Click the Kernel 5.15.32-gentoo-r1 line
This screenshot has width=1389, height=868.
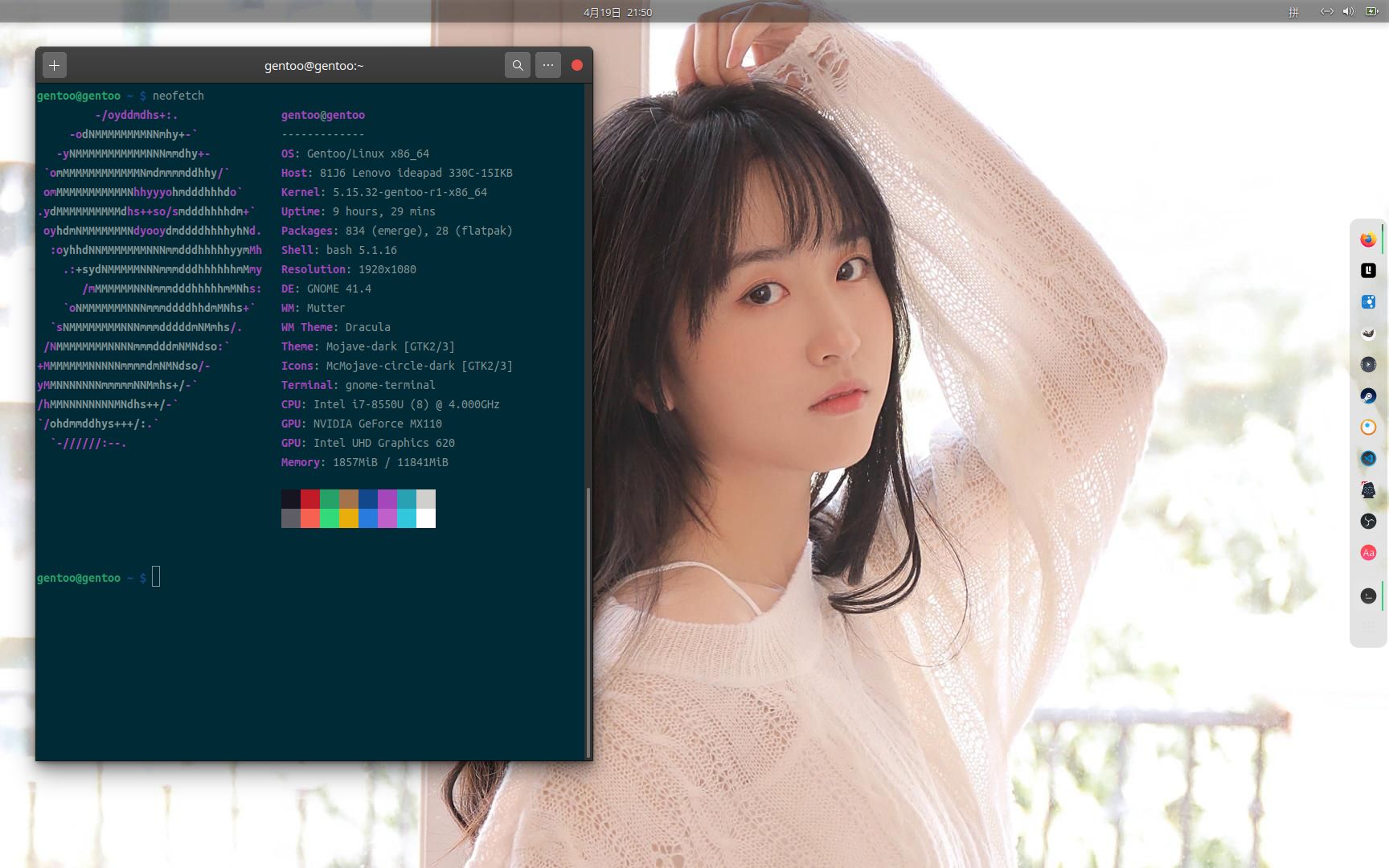[384, 192]
